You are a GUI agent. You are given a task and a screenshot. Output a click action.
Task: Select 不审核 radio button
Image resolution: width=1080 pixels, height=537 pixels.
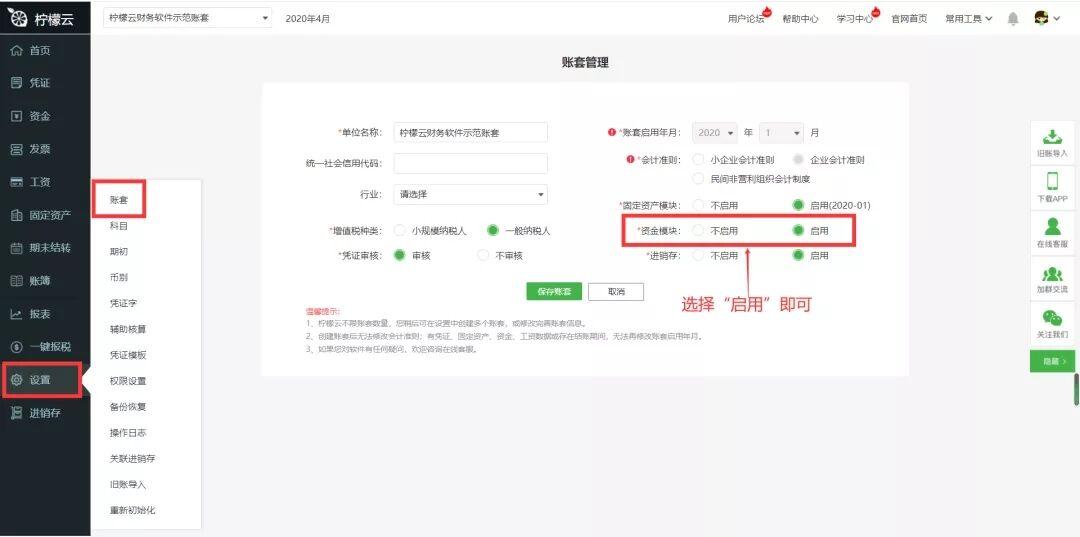tap(484, 255)
